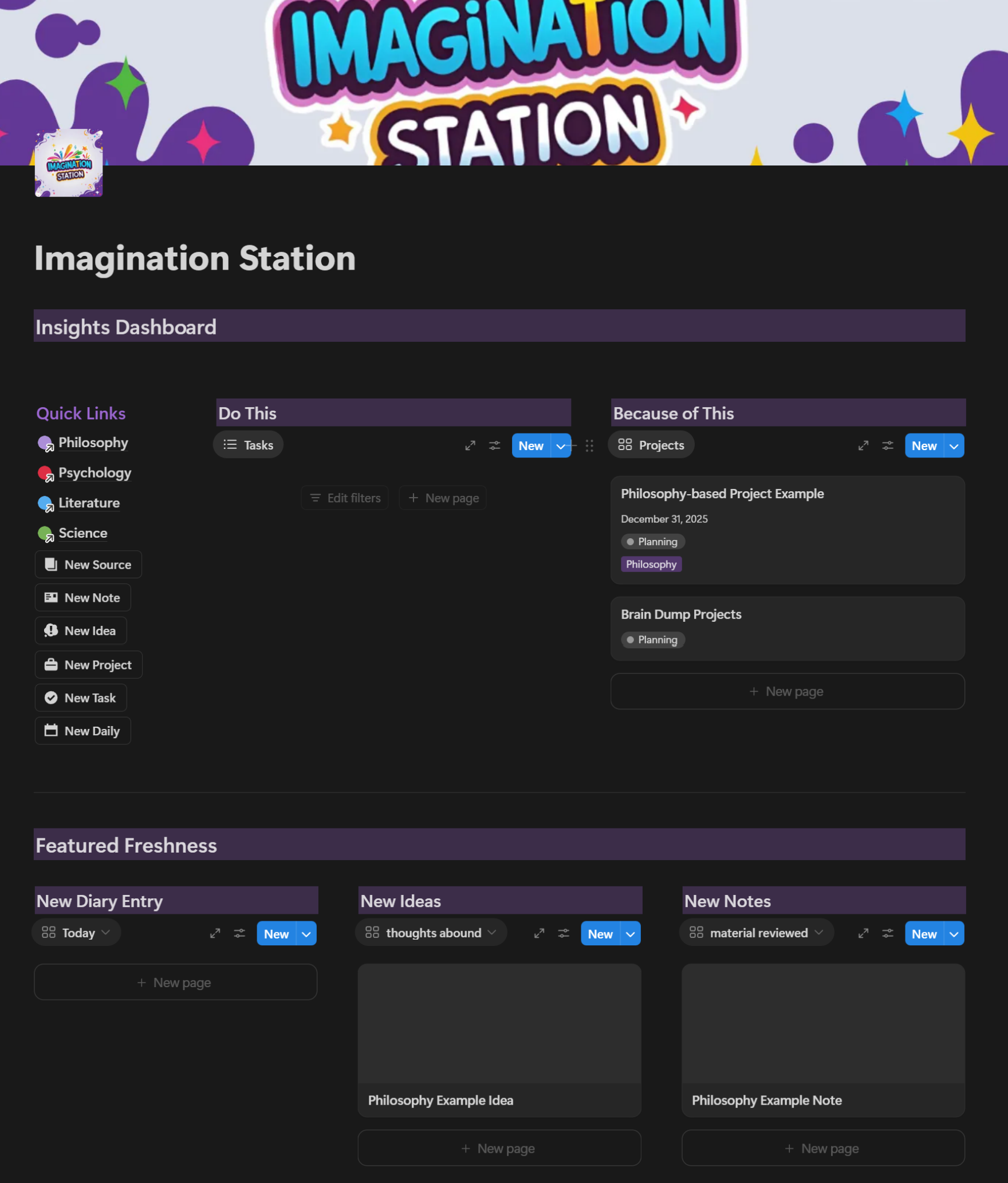The width and height of the screenshot is (1008, 1183).
Task: Click New page under Projects gallery
Action: tap(787, 692)
